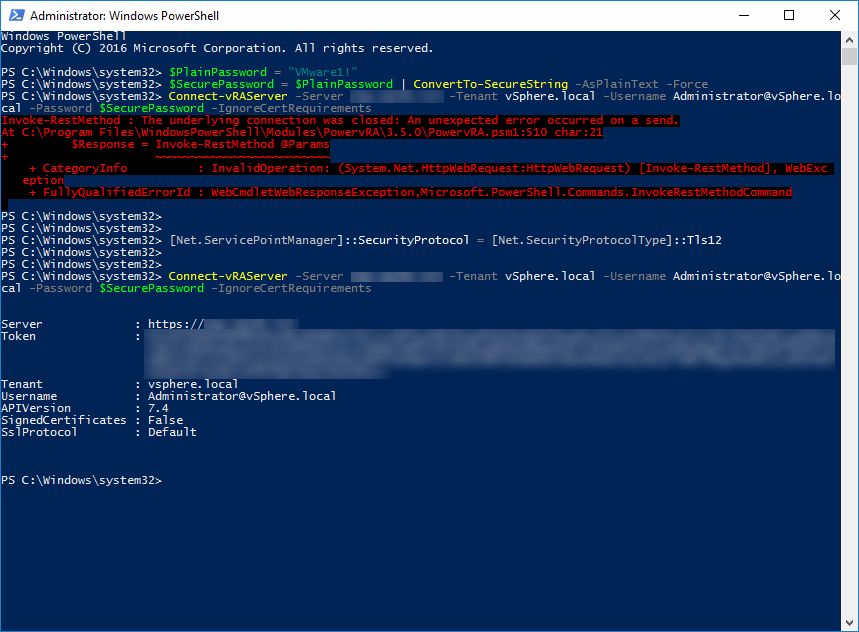The width and height of the screenshot is (859, 632).
Task: Maximize the PowerShell window
Action: 789,16
